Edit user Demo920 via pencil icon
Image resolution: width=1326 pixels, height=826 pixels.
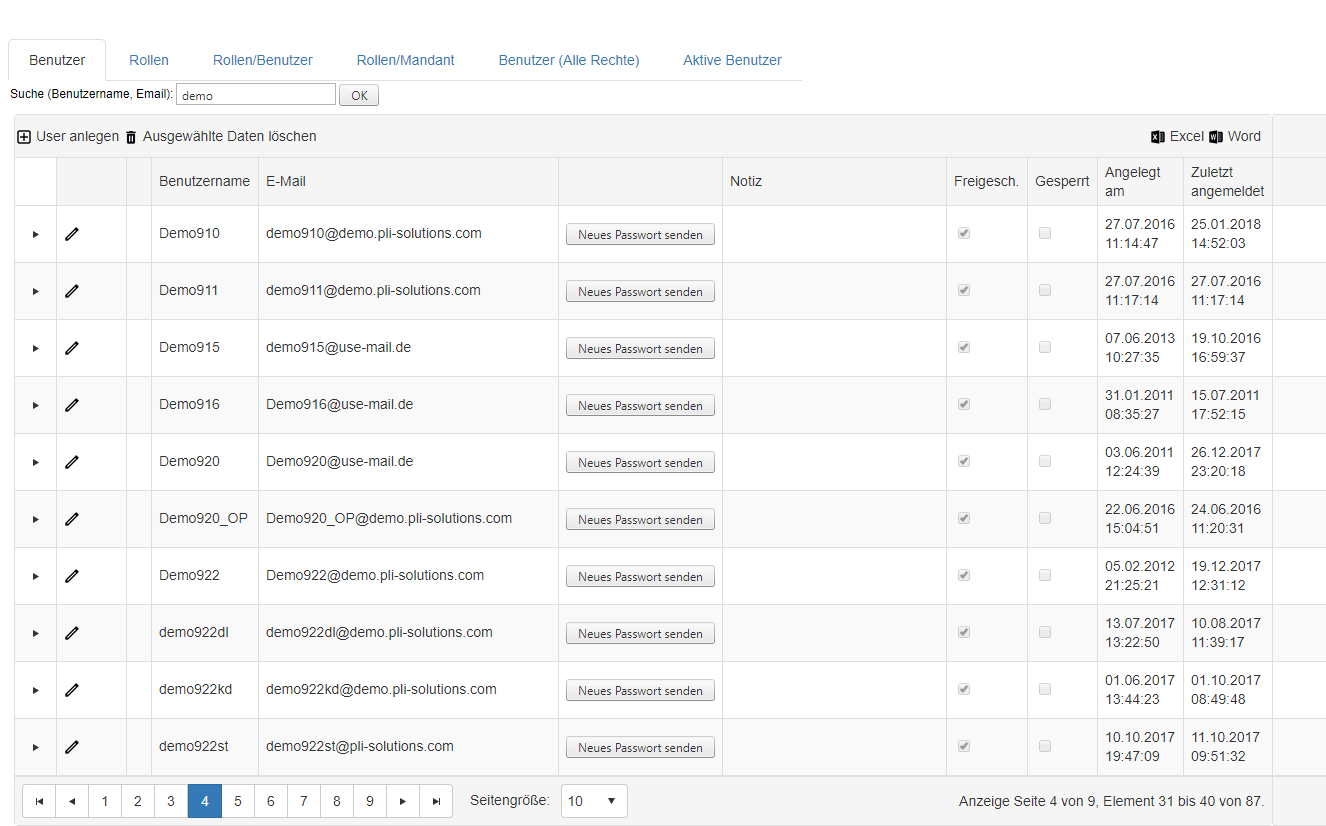[x=71, y=462]
